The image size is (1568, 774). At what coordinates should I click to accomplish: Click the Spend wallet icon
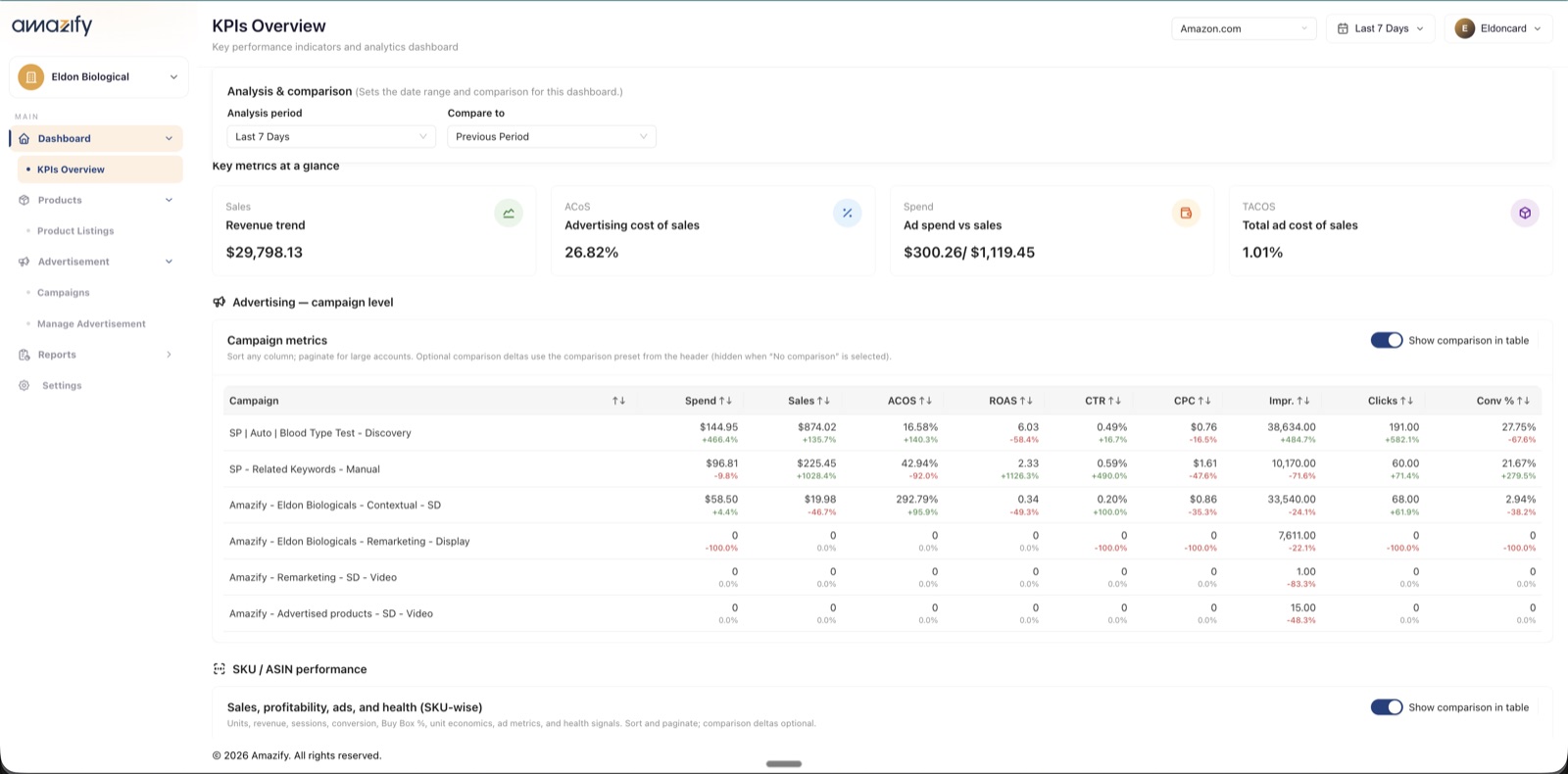click(x=1186, y=213)
